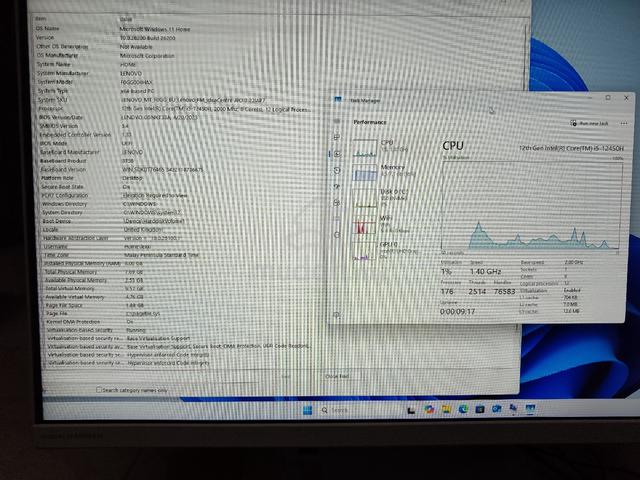
Task: Select the Wi-Fi performance entry
Action: [384, 224]
